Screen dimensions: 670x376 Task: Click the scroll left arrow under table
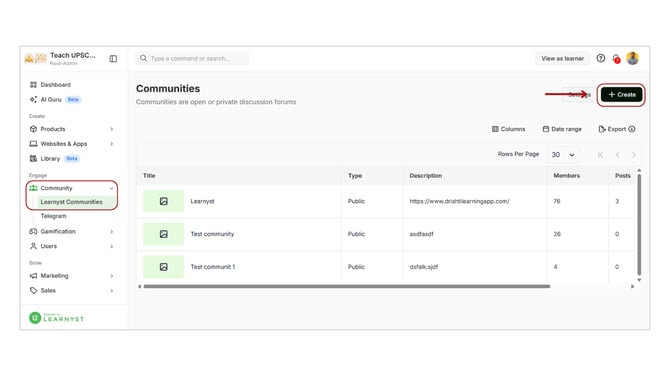click(x=139, y=287)
